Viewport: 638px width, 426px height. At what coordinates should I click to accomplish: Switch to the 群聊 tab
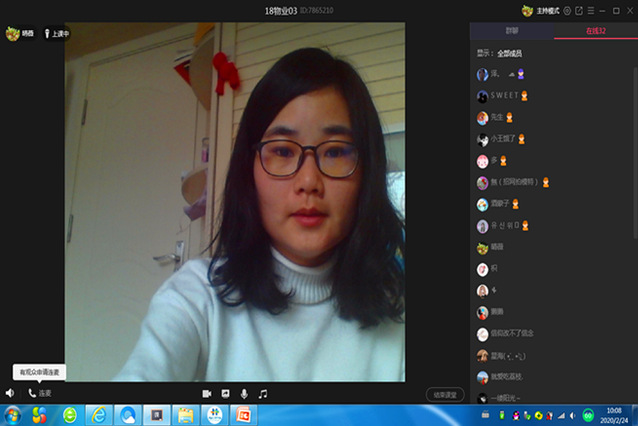[511, 32]
